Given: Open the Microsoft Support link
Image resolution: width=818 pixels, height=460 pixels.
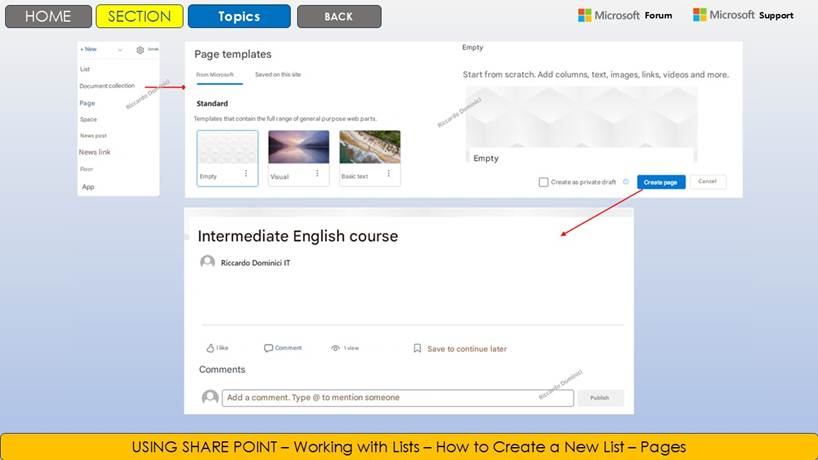Looking at the screenshot, I should point(743,15).
